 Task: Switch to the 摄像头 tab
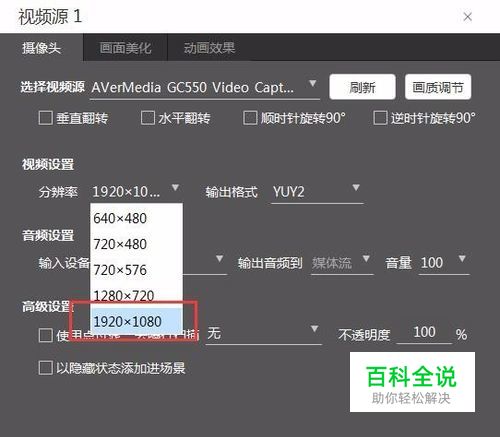click(x=41, y=48)
